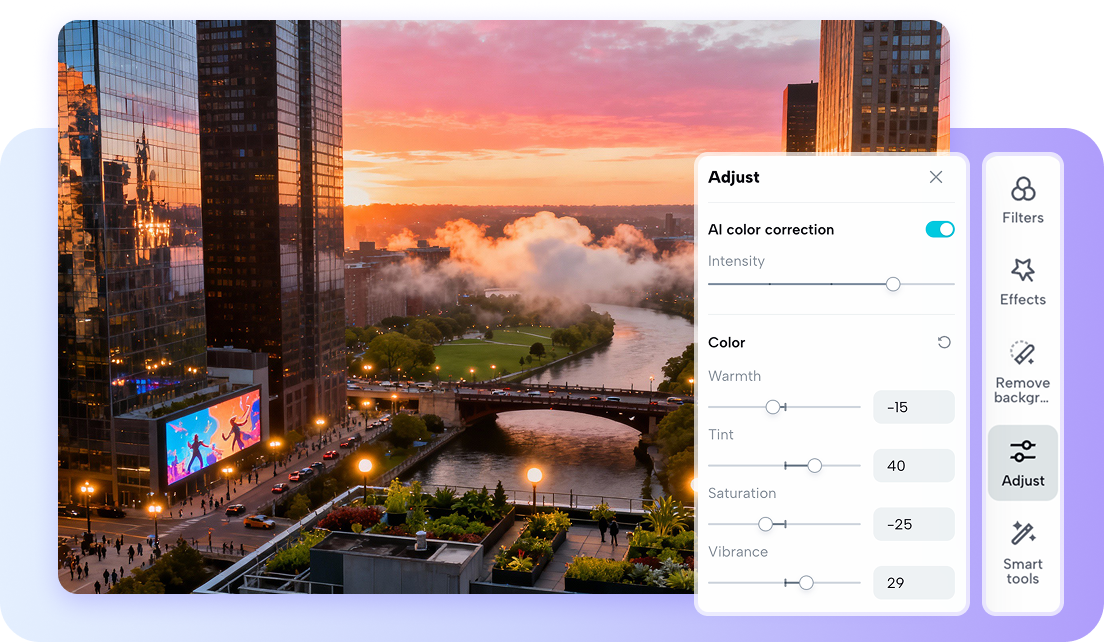
Task: Click the Adjust panel title
Action: point(733,177)
